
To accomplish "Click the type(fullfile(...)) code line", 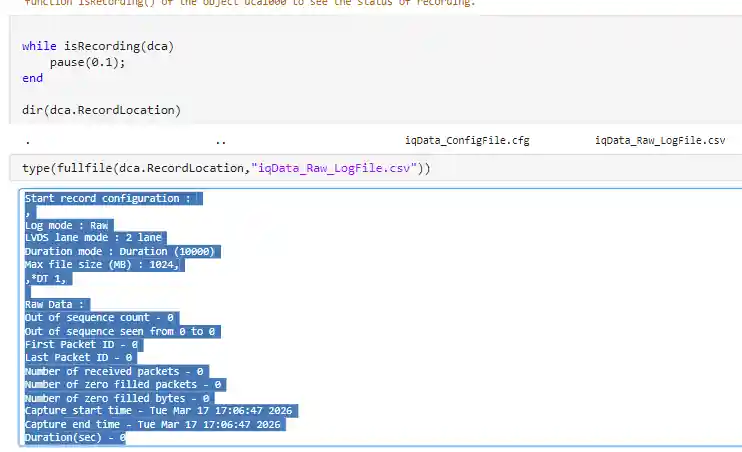I will 226,168.
